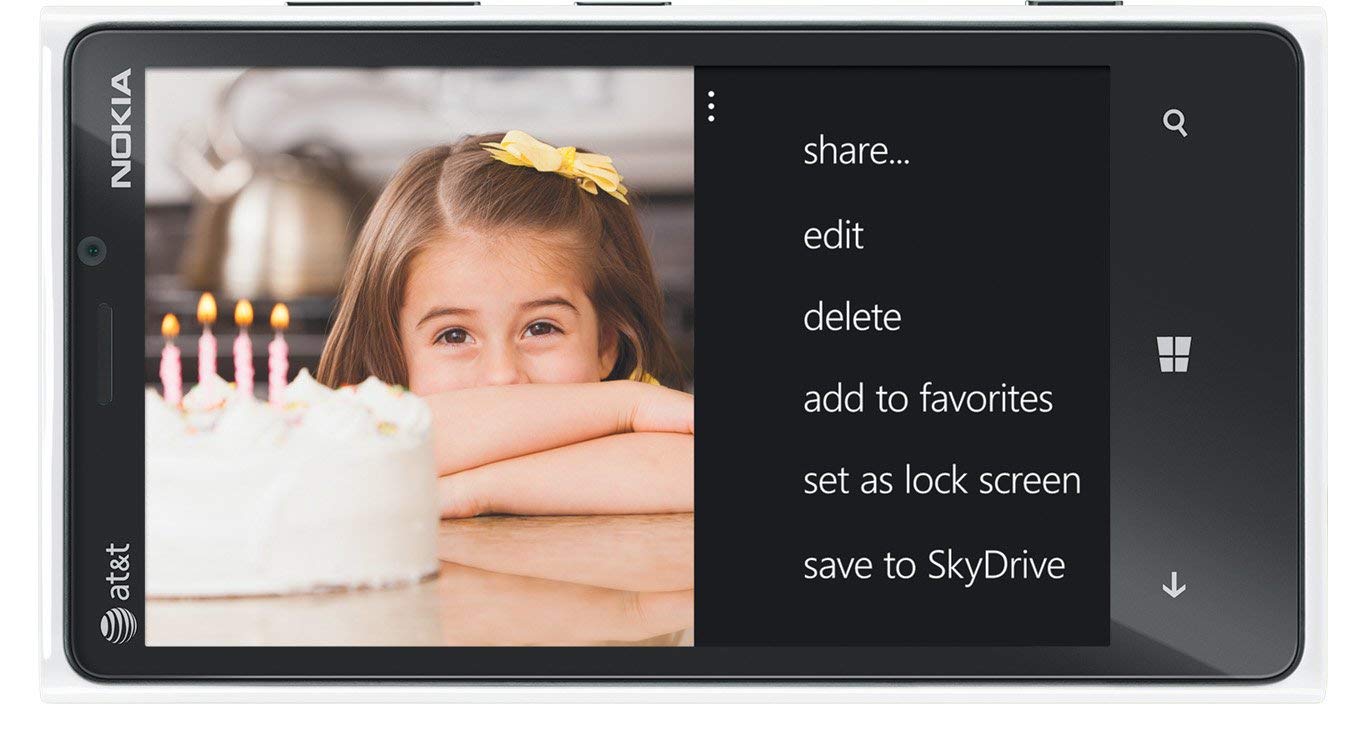
Task: Select edit from the photo menu
Action: click(833, 235)
